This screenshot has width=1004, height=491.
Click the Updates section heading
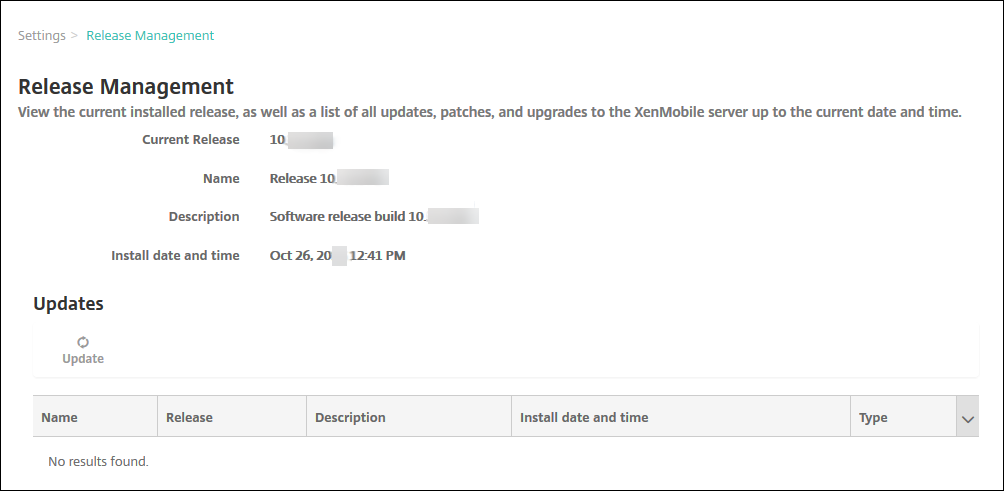(x=69, y=303)
